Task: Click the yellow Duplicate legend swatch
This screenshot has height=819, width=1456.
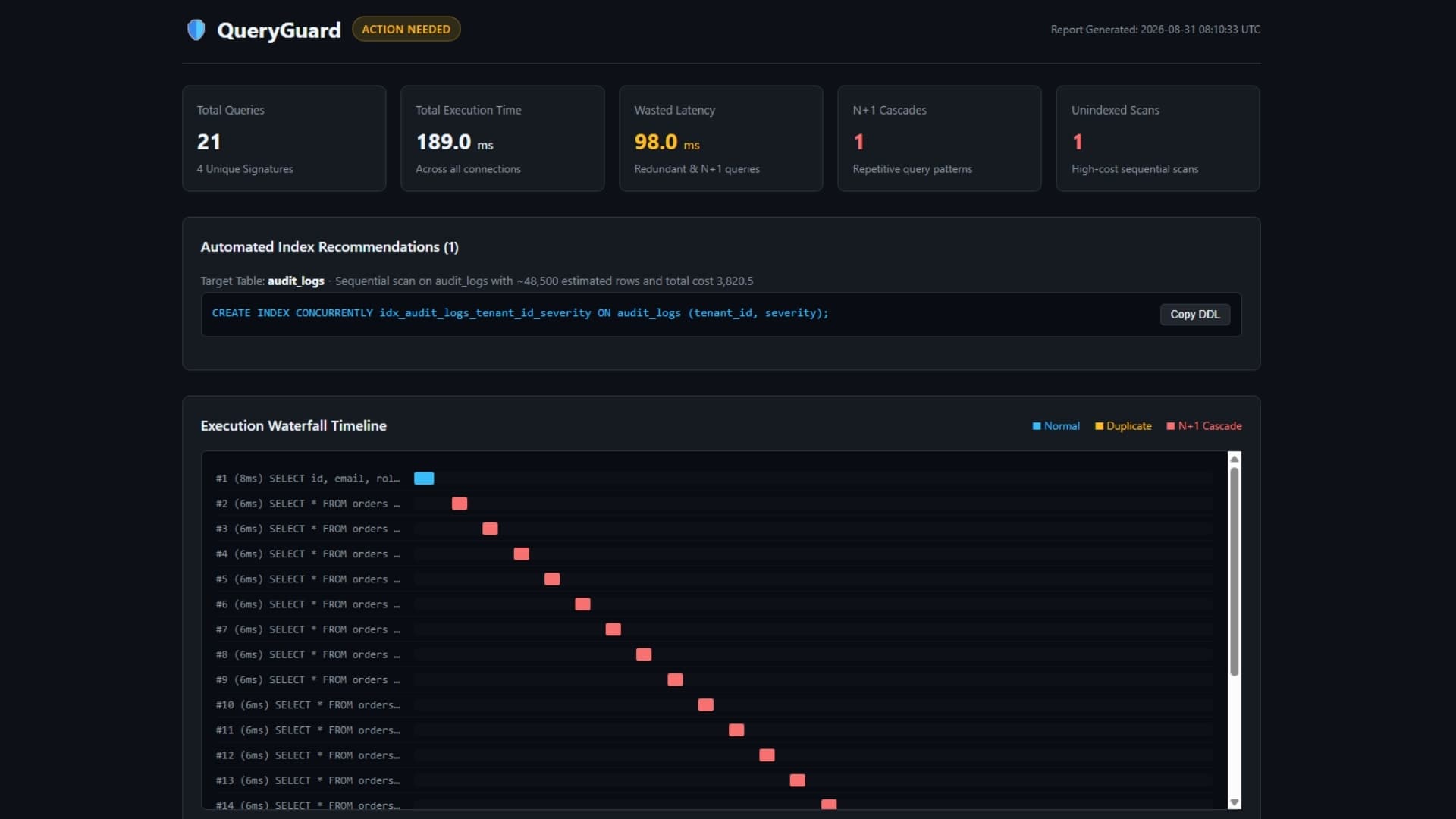Action: (x=1099, y=426)
